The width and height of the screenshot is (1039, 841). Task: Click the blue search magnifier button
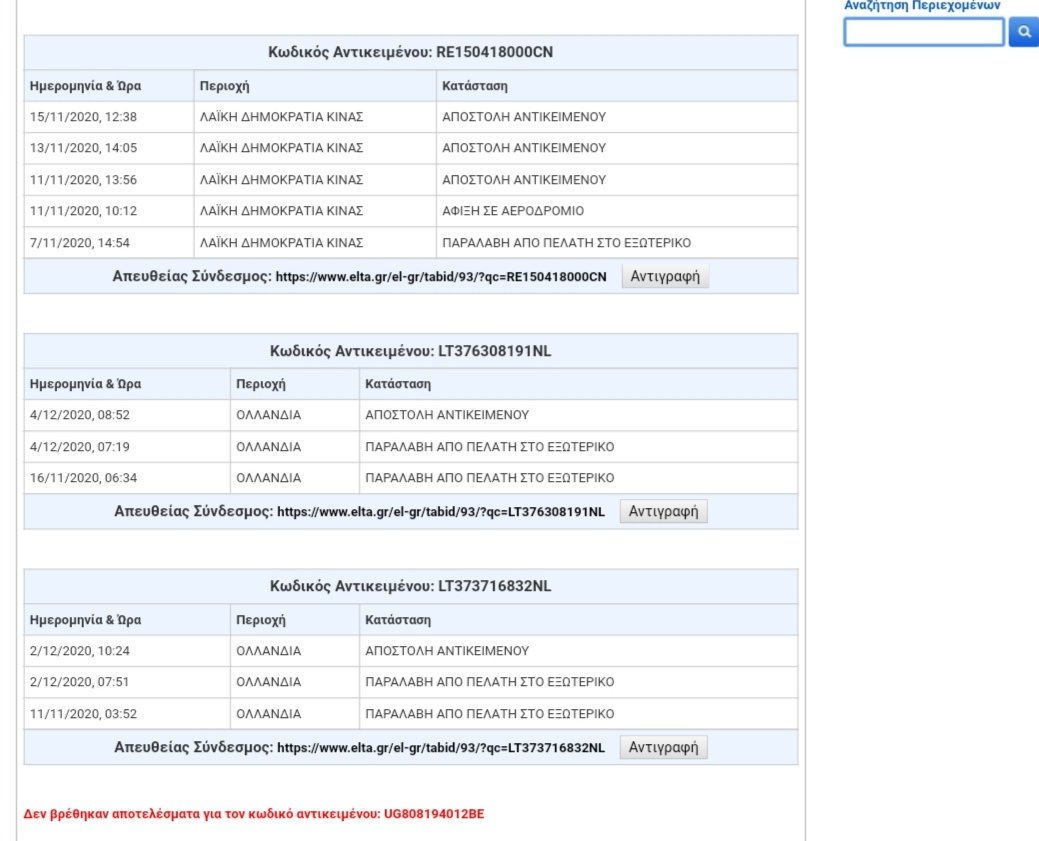point(1024,32)
